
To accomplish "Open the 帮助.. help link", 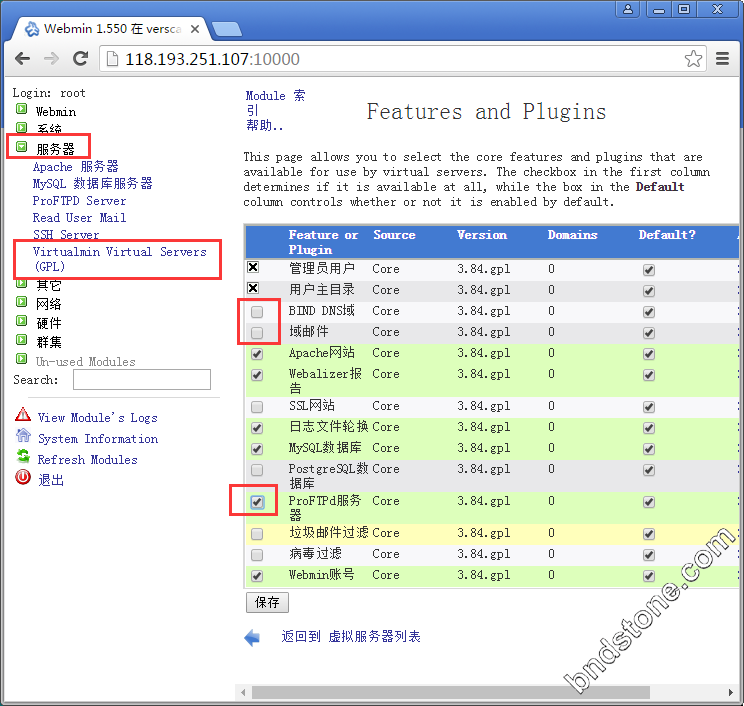I will coord(264,125).
